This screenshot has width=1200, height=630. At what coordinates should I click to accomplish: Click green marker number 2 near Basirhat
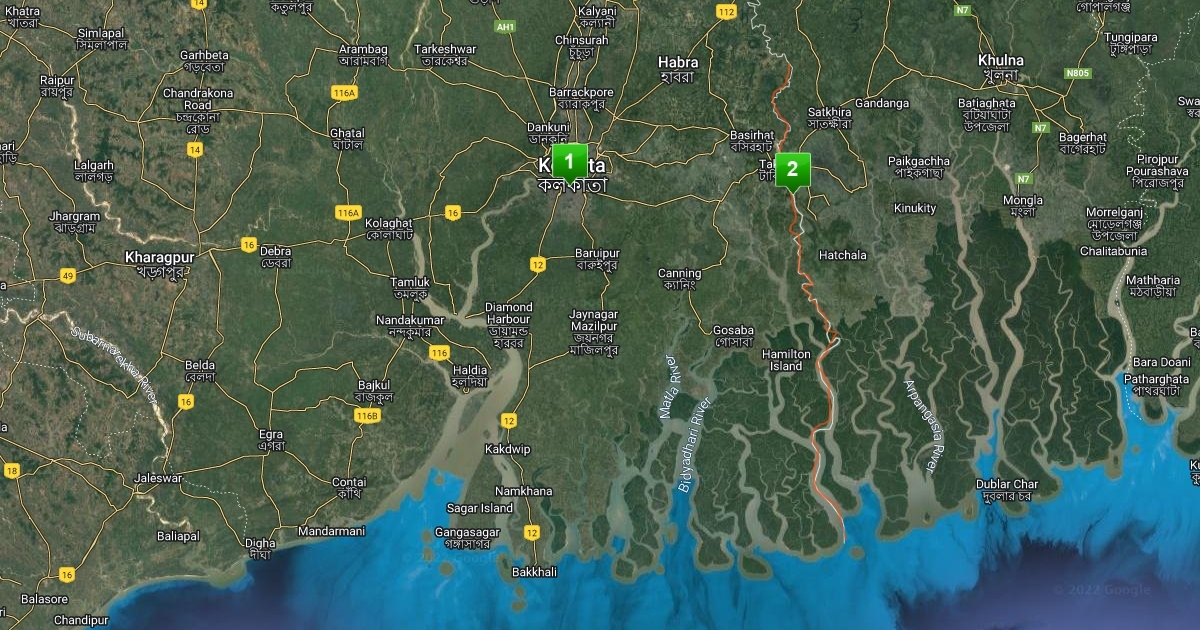(x=792, y=169)
